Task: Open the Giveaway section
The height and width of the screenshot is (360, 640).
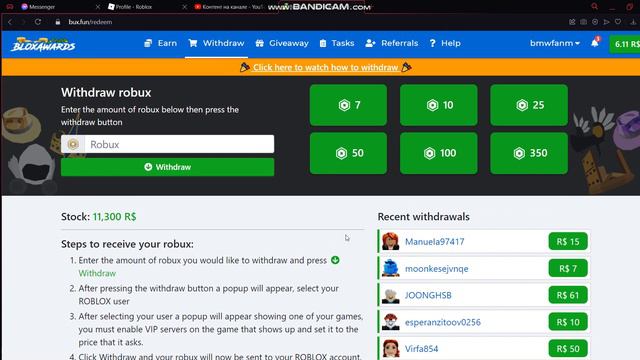Action: (282, 43)
